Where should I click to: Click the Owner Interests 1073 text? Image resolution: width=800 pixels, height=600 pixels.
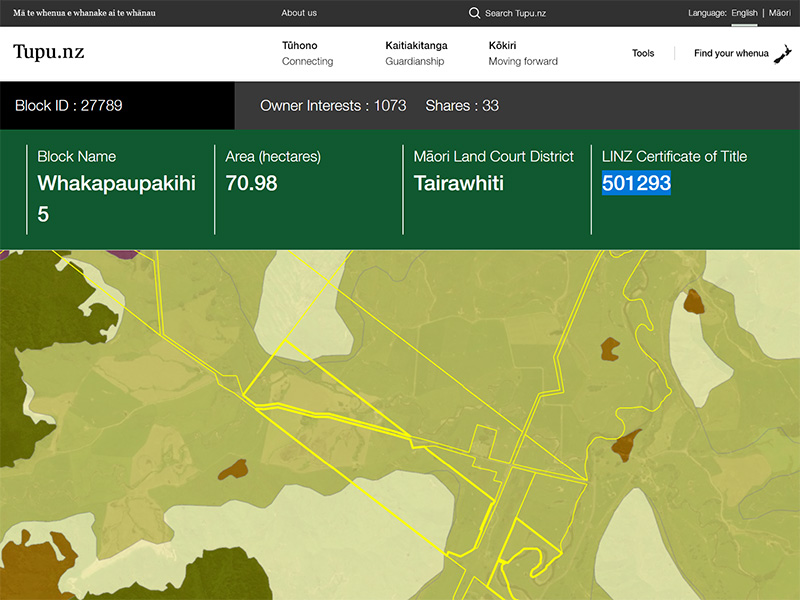332,105
